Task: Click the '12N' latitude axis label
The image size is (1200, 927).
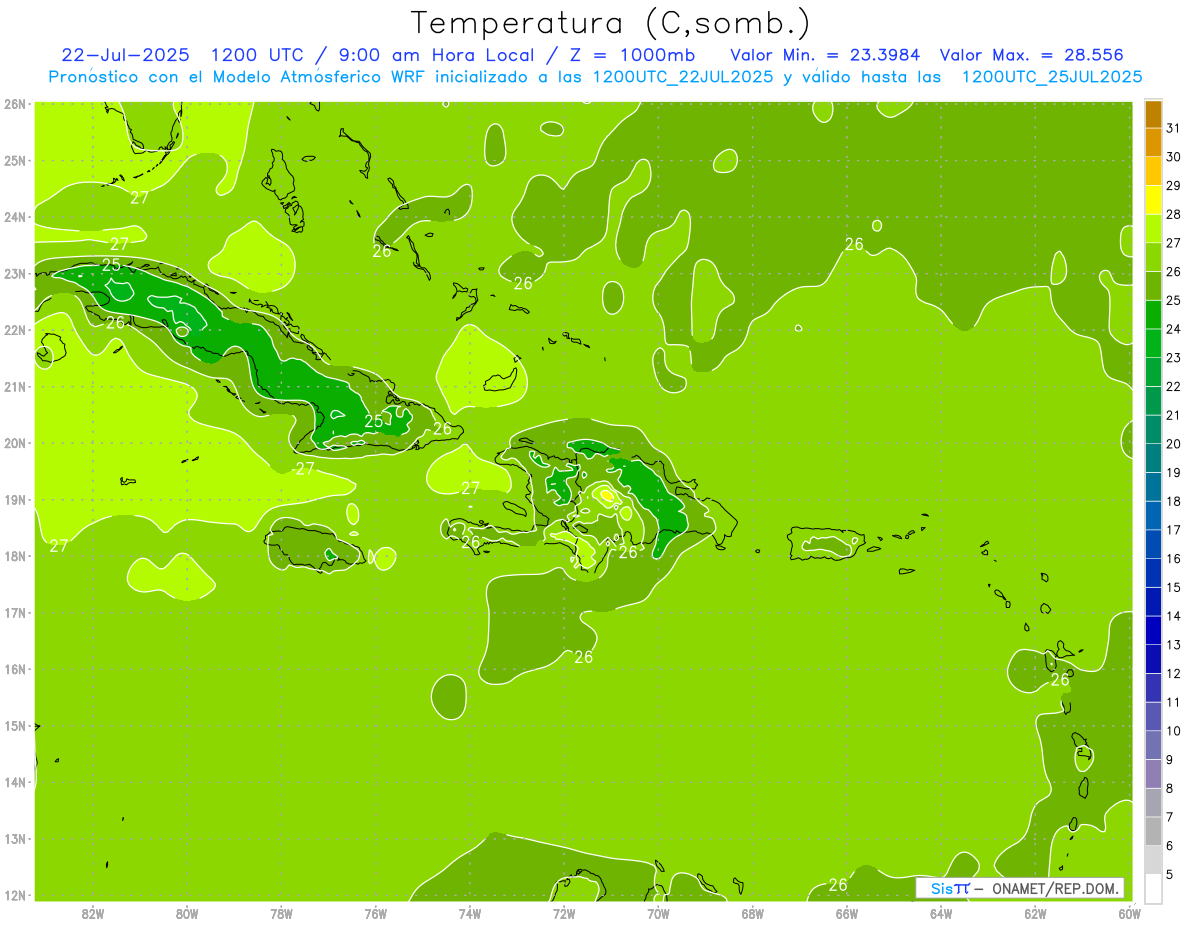Action: pyautogui.click(x=15, y=895)
